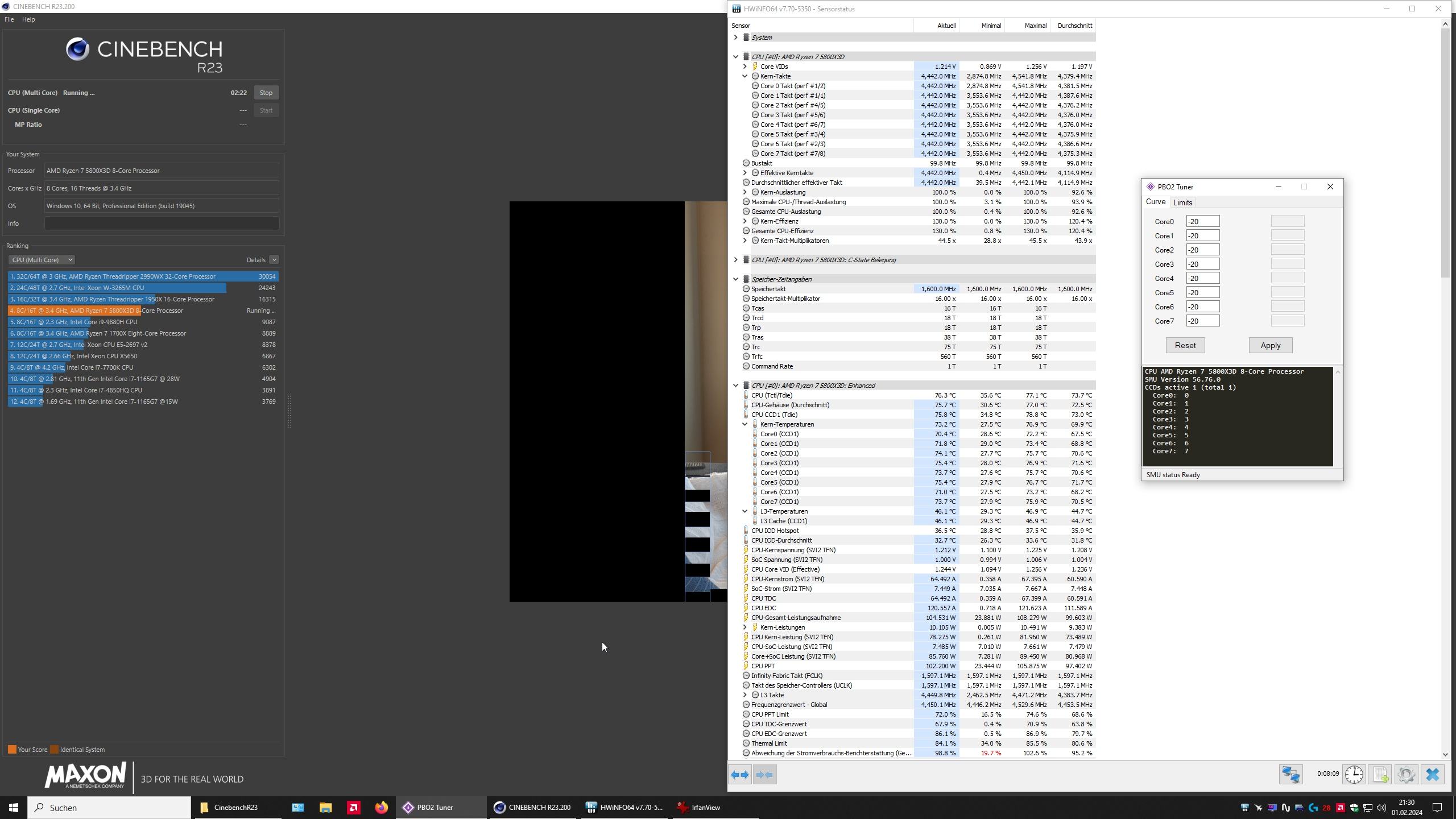The height and width of the screenshot is (819, 1456).
Task: Start logging with the sheet-plus icon in HWiNFO
Action: [x=1380, y=775]
